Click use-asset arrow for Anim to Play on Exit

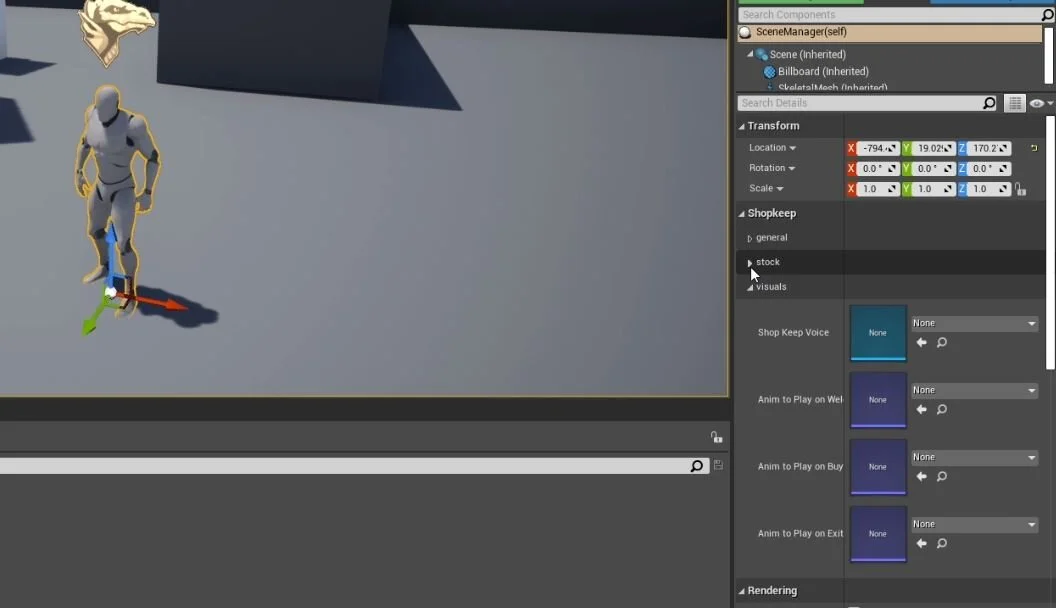(921, 543)
